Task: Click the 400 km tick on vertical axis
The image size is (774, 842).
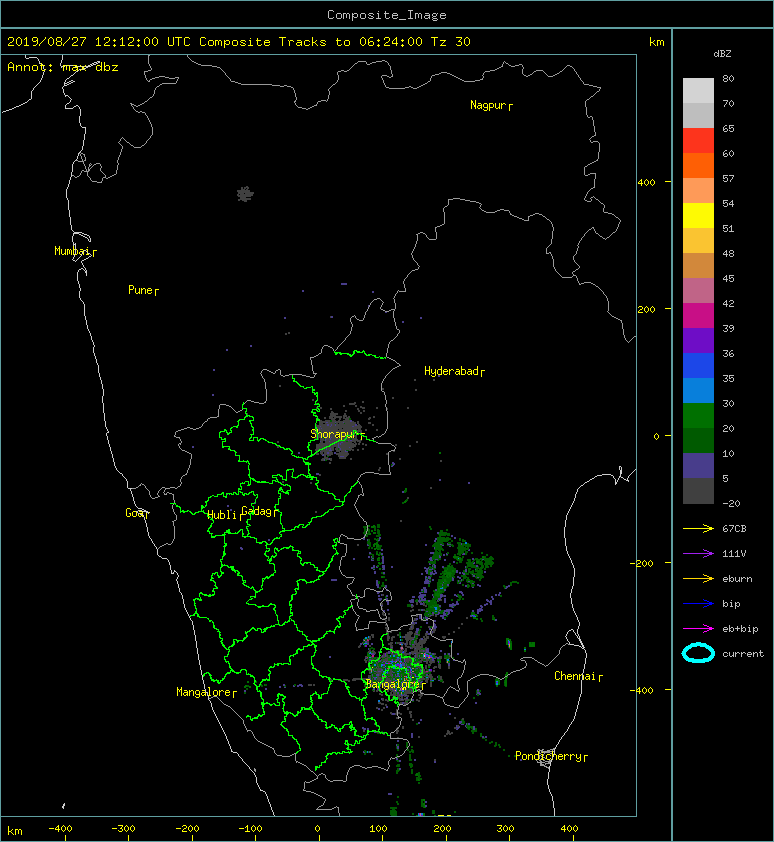Action: (646, 183)
